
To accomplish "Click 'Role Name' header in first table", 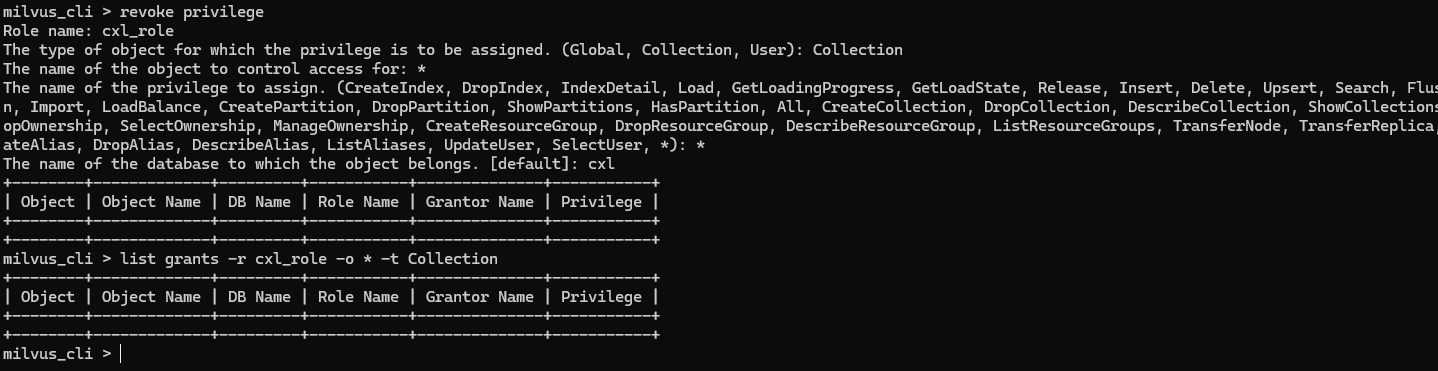I will (x=358, y=202).
